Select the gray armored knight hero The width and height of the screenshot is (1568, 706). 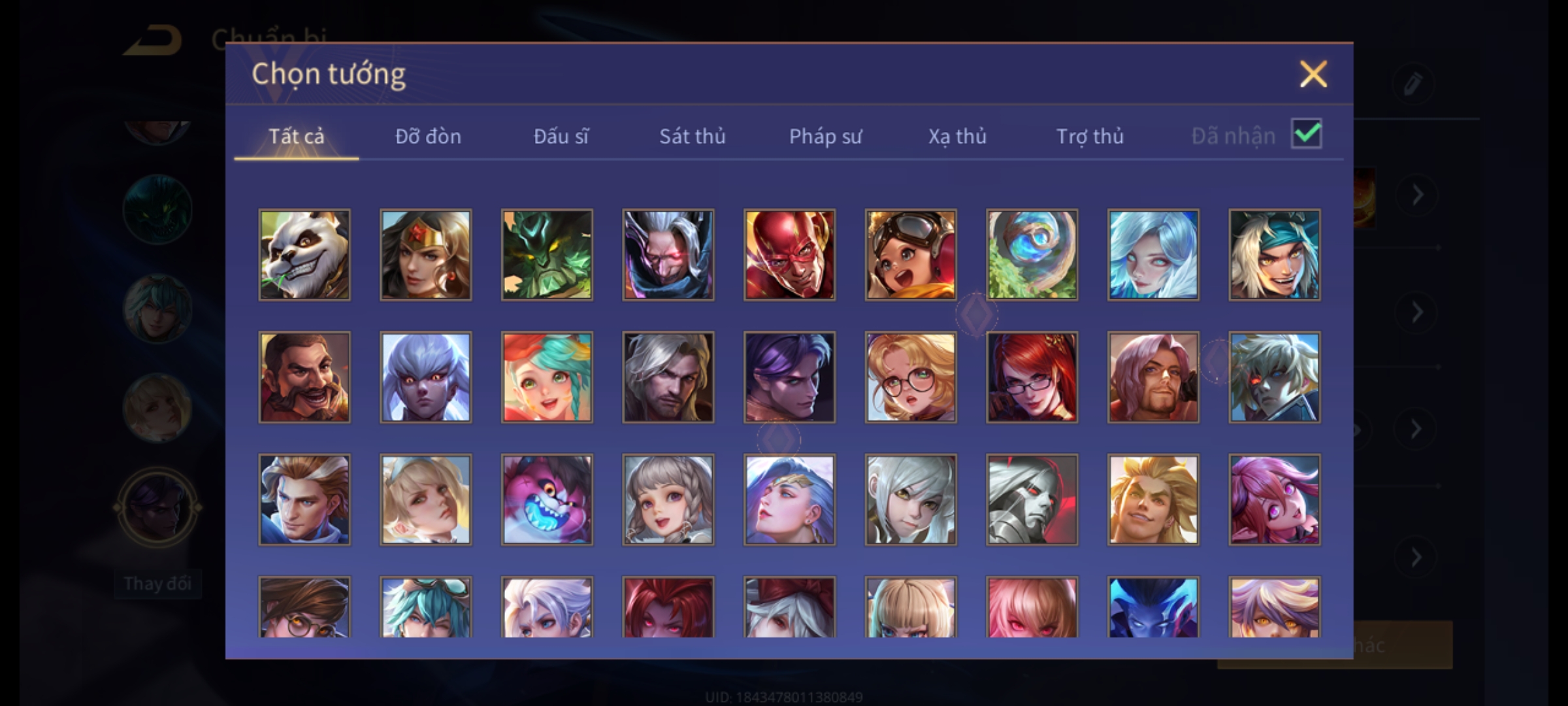point(1032,499)
